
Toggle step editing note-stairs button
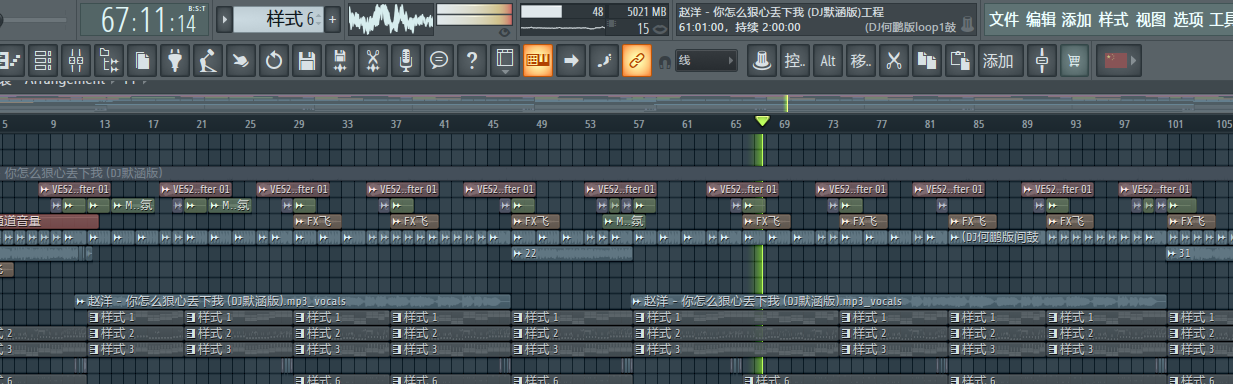(x=603, y=61)
